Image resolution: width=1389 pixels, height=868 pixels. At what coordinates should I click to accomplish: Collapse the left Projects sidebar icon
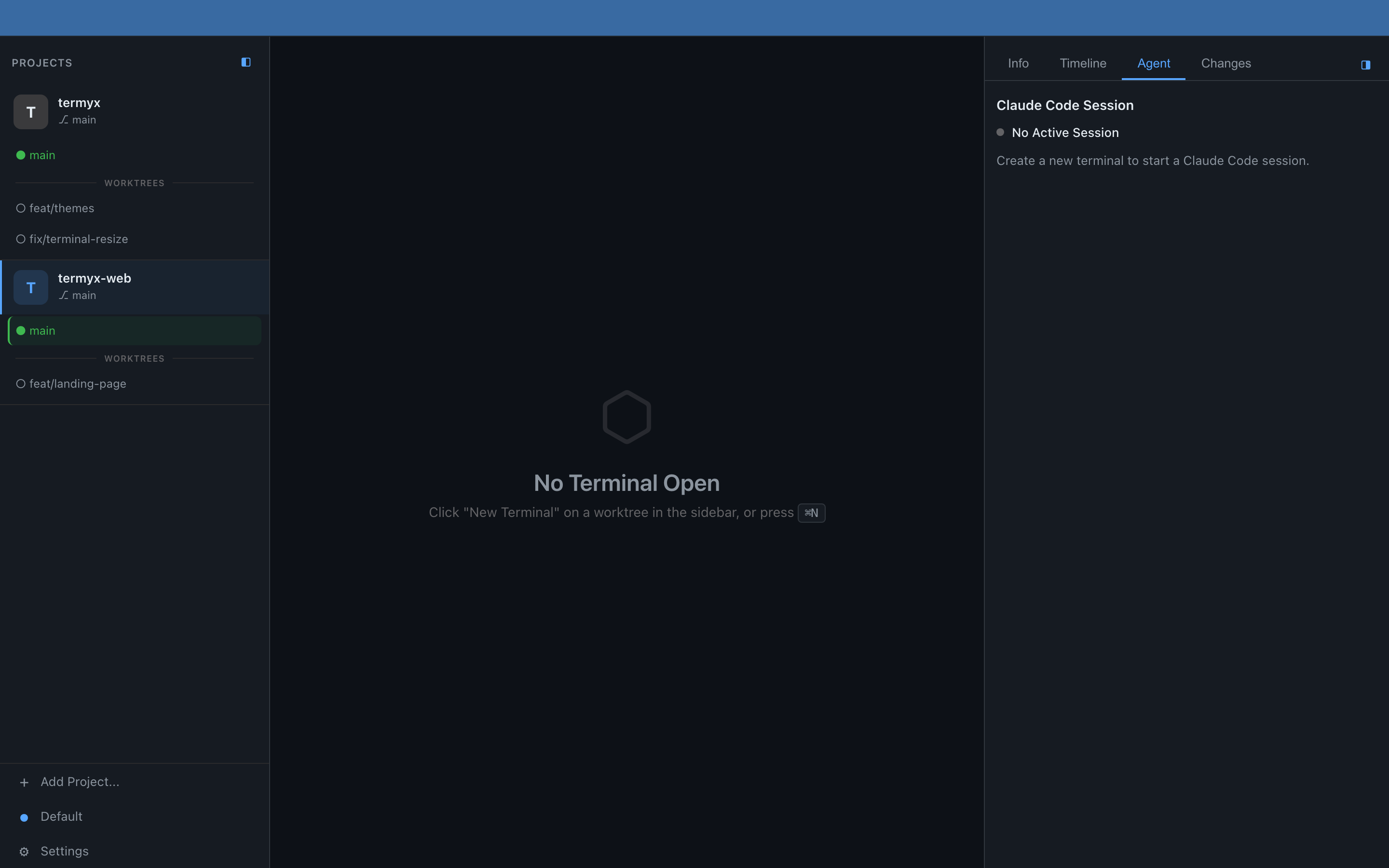pyautogui.click(x=245, y=62)
